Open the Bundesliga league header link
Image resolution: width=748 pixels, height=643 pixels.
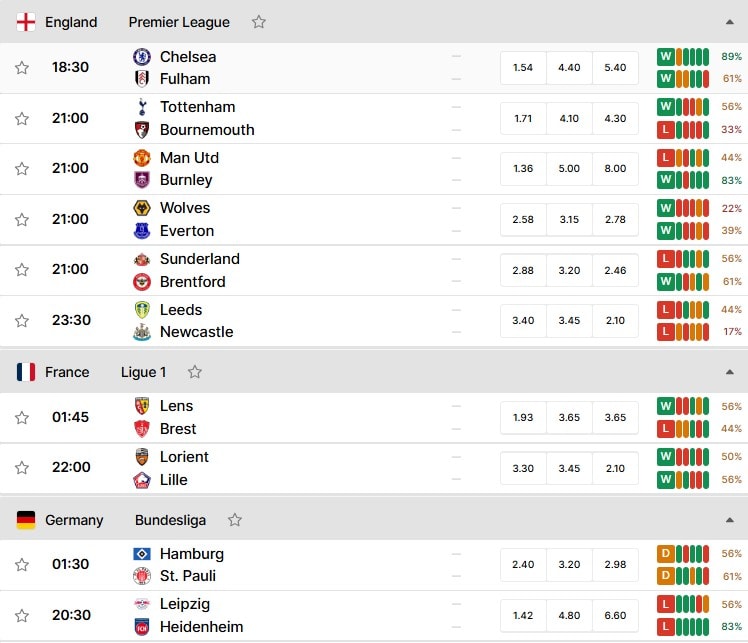[x=170, y=520]
